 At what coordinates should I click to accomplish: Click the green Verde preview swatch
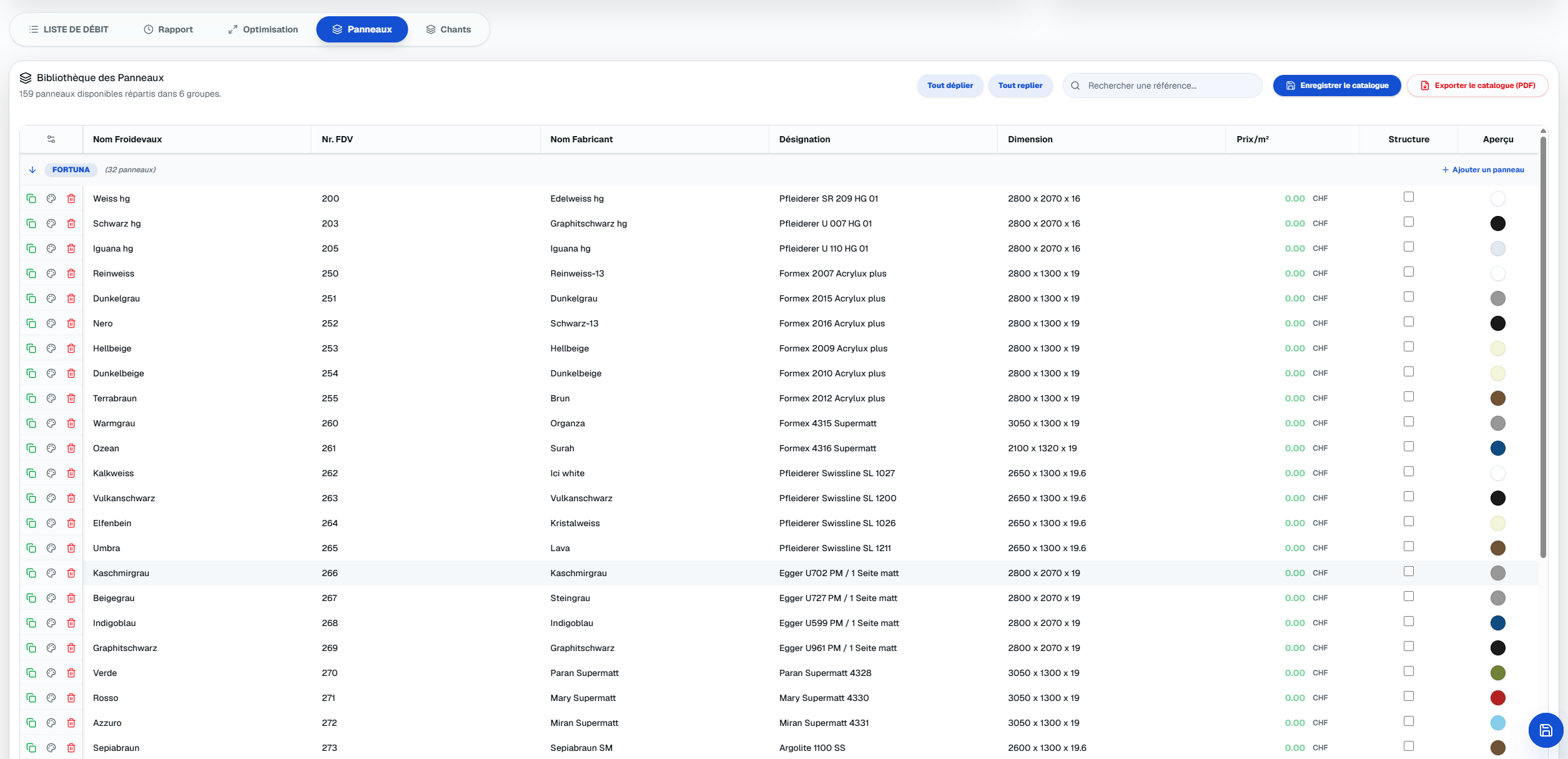pos(1498,673)
